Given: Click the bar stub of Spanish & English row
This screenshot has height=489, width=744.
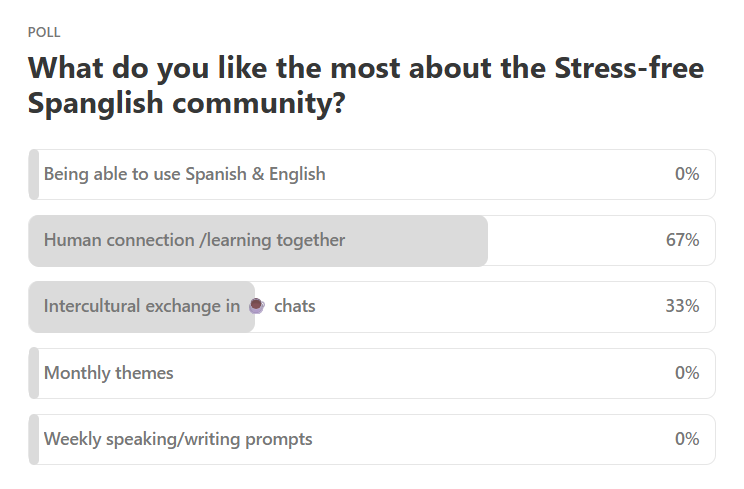Looking at the screenshot, I should (x=34, y=175).
